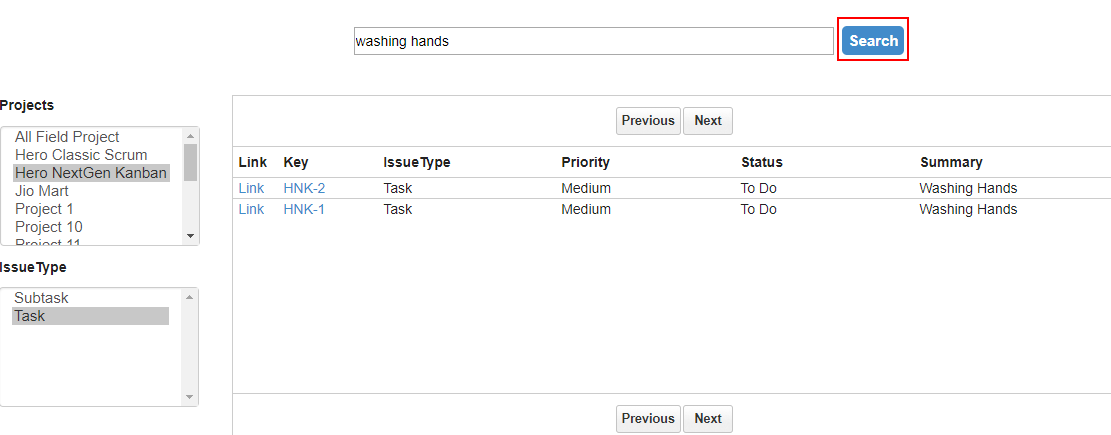
Task: Select Hero NextGen Kanban project
Action: point(91,173)
